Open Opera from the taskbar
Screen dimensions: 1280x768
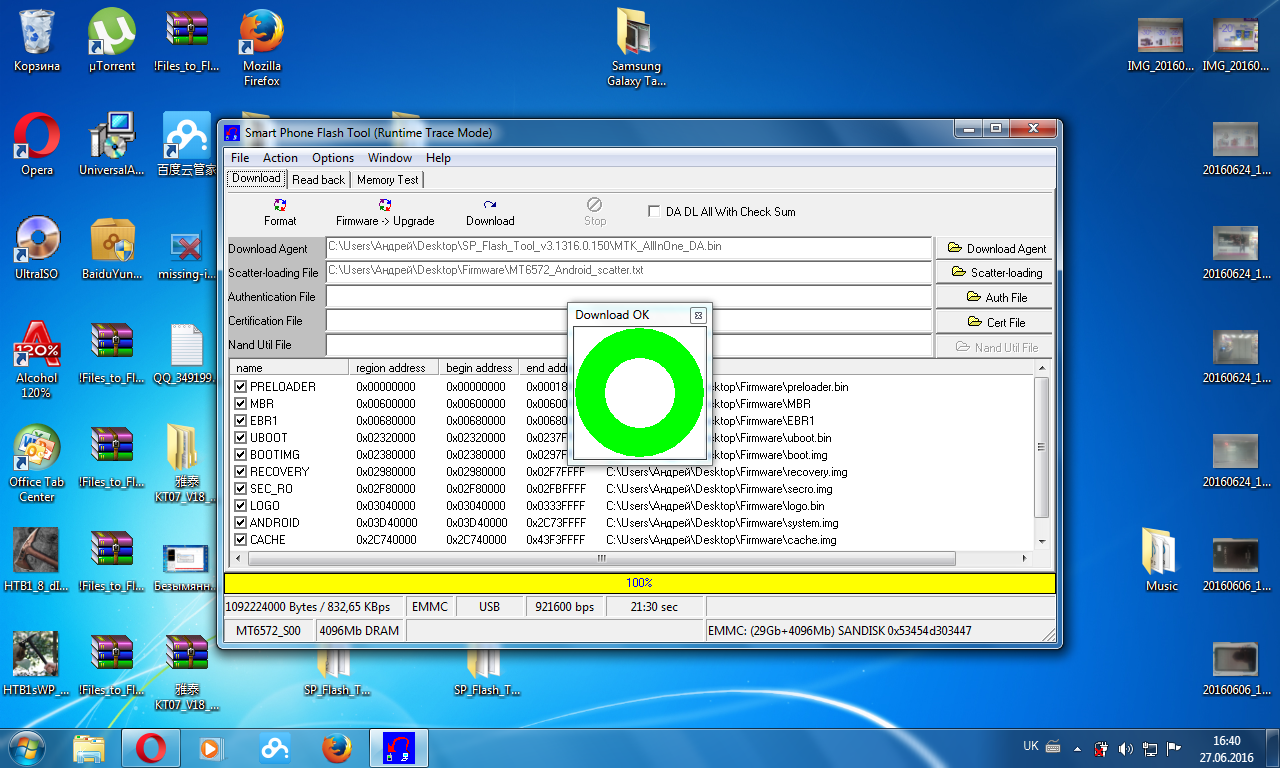point(151,747)
